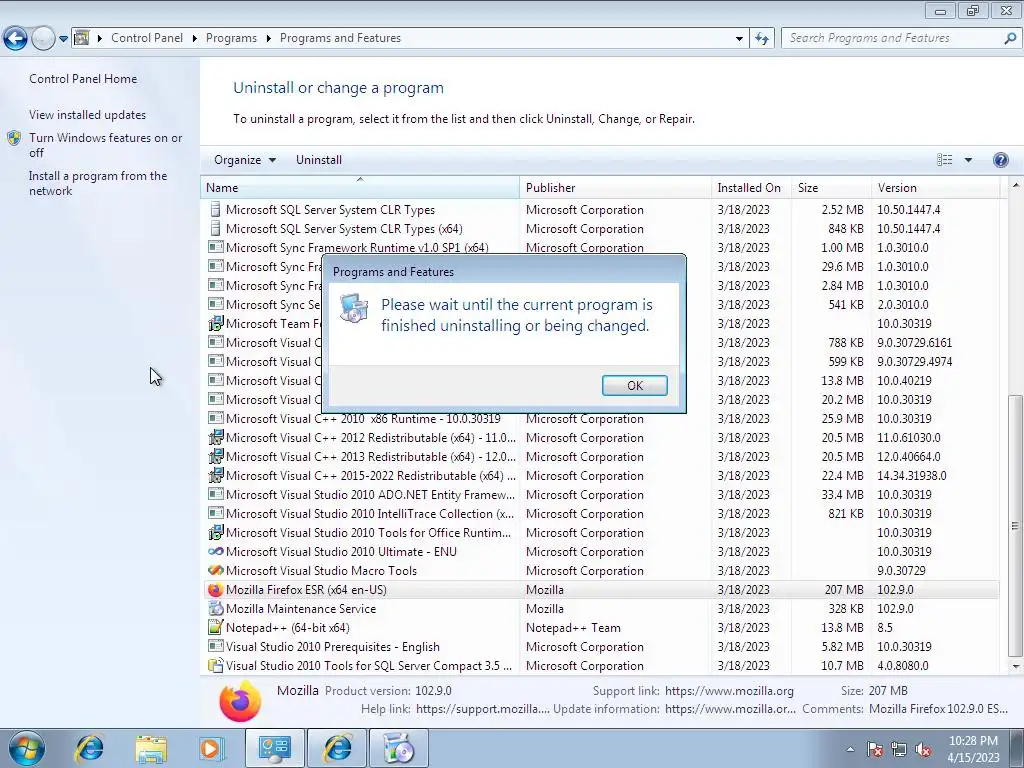The image size is (1024, 768).
Task: Click the shield icon beside Windows features
Action: tap(14, 138)
